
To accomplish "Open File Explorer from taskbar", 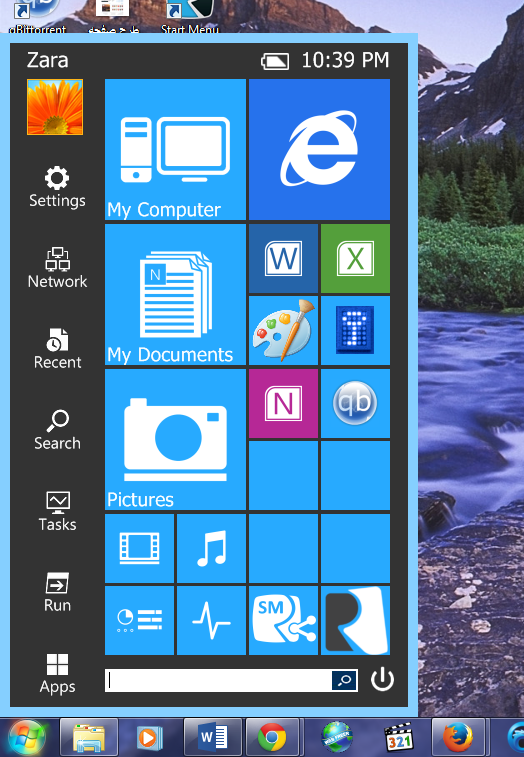I will coord(88,738).
